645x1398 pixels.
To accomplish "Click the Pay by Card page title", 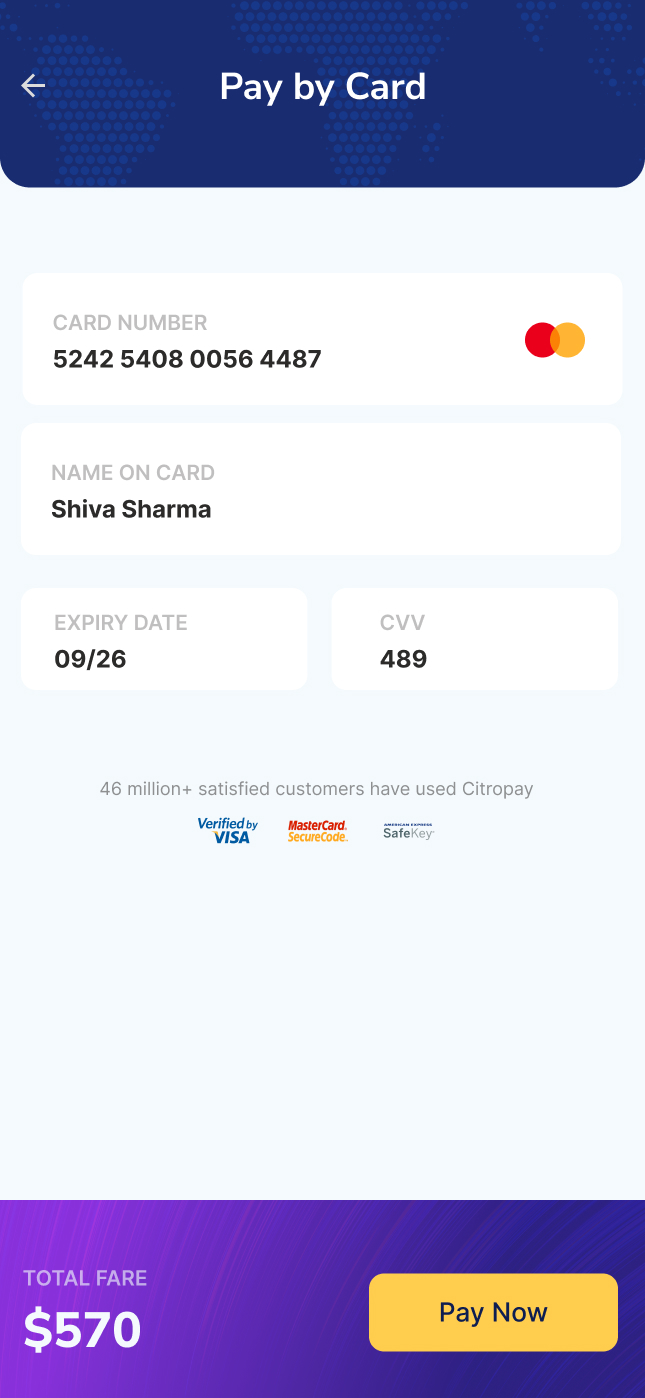I will (322, 87).
